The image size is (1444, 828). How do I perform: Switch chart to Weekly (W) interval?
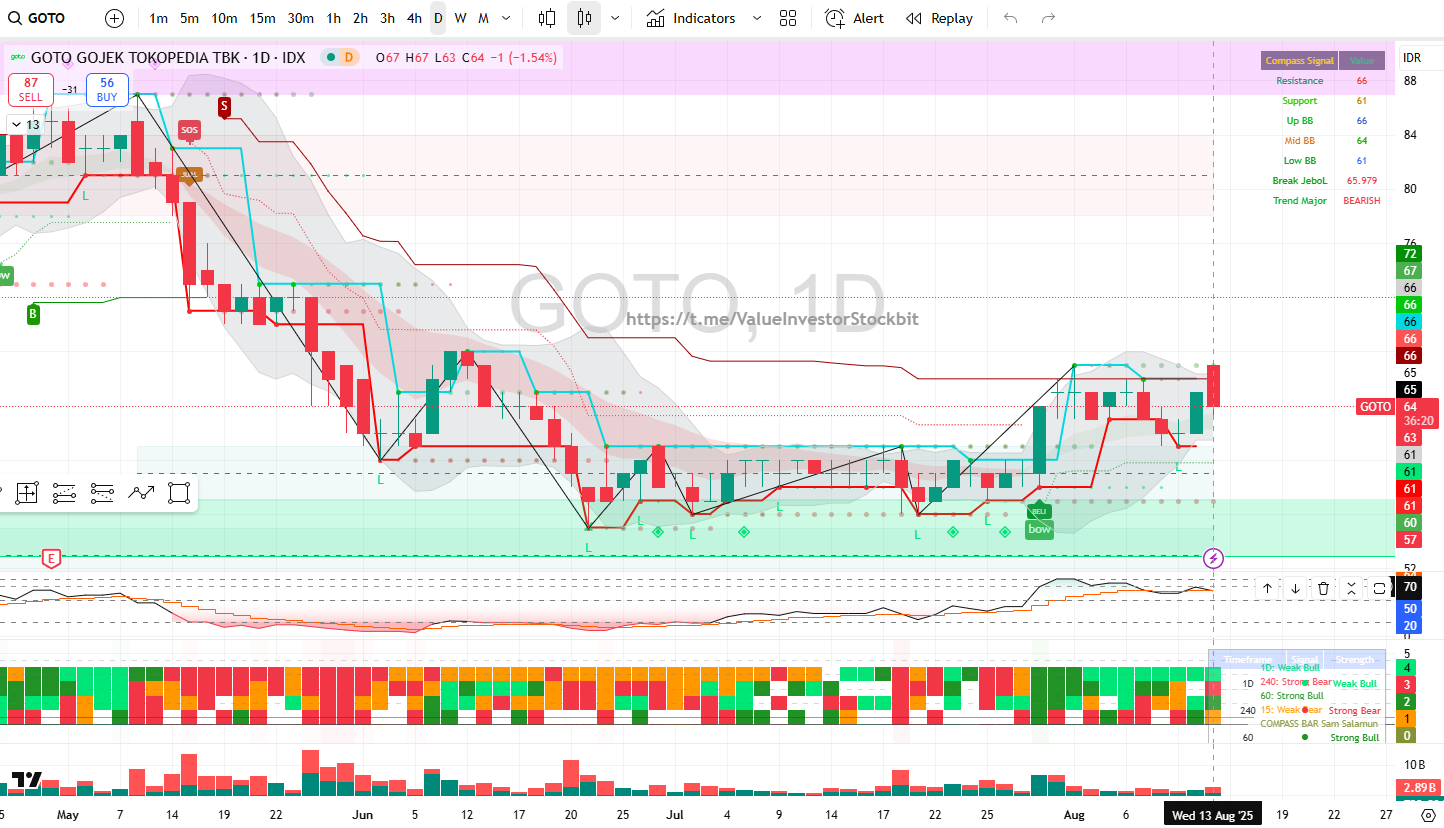(x=460, y=18)
